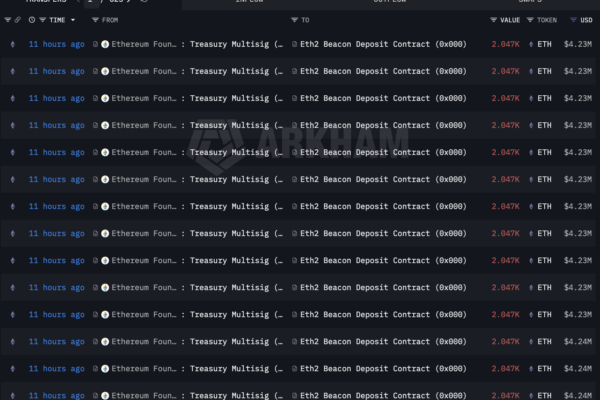Click the chain link icon in the header
This screenshot has width=600, height=400.
(18, 19)
